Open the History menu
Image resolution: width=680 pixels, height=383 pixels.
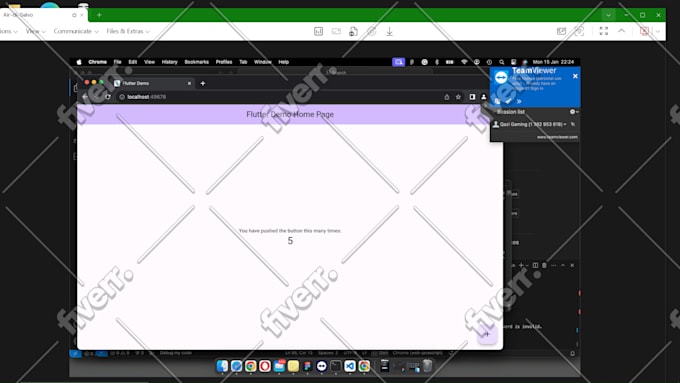[x=170, y=62]
